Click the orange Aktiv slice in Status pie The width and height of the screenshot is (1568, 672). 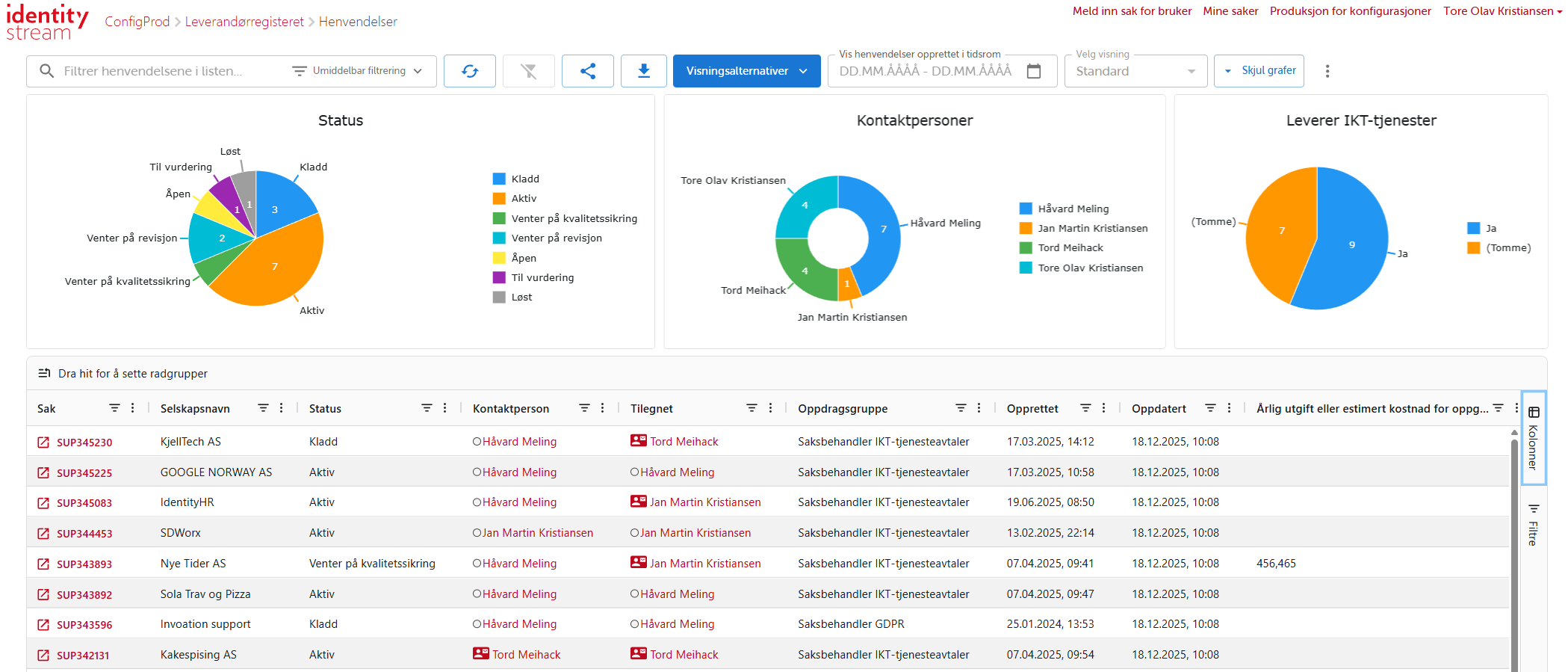[x=280, y=271]
